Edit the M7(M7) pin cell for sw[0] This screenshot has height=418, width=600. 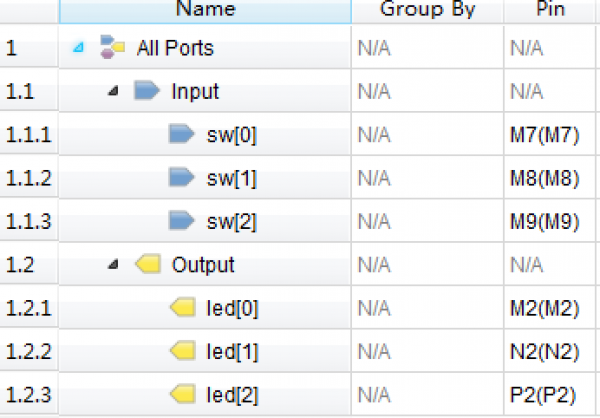tap(549, 134)
